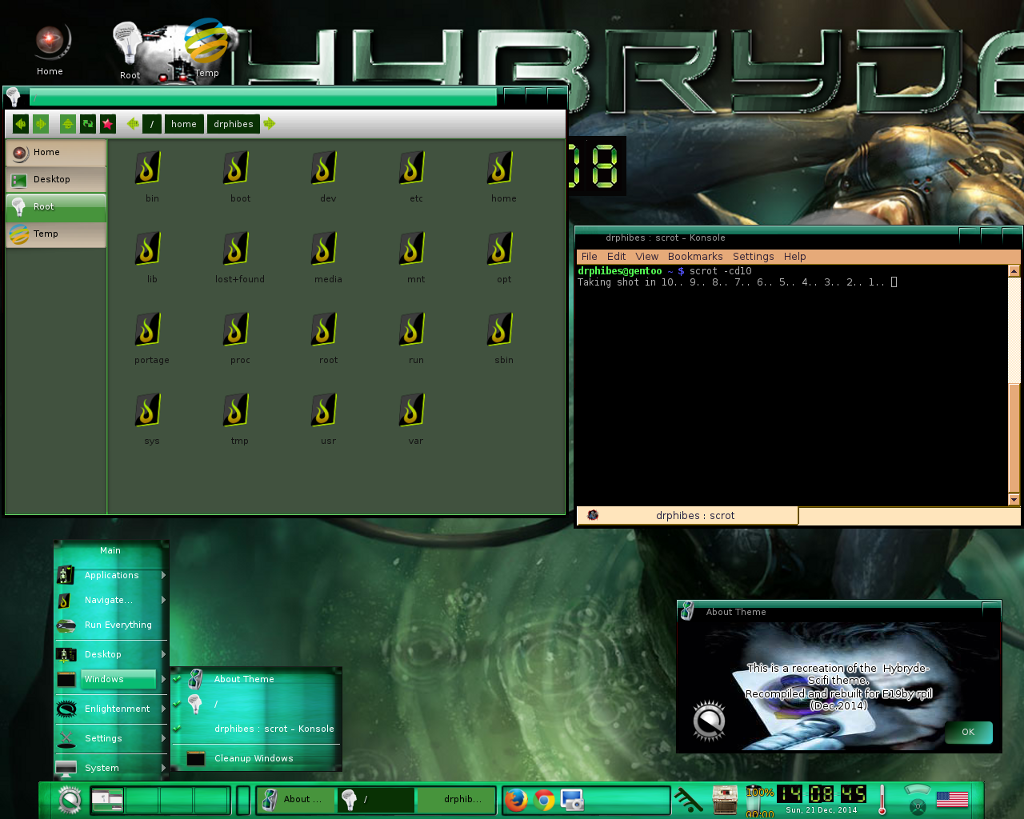Select Windows entry in Main menu
Image resolution: width=1024 pixels, height=819 pixels.
[111, 679]
